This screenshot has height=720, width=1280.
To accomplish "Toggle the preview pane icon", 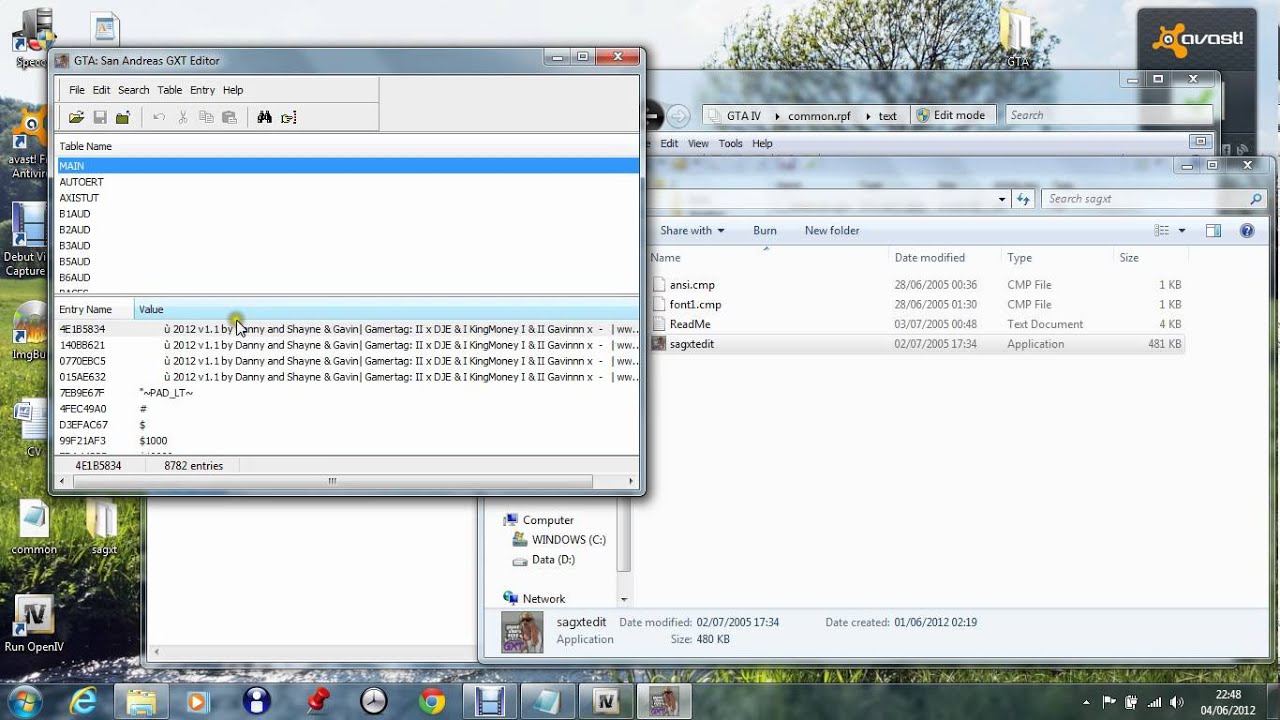I will click(1213, 230).
